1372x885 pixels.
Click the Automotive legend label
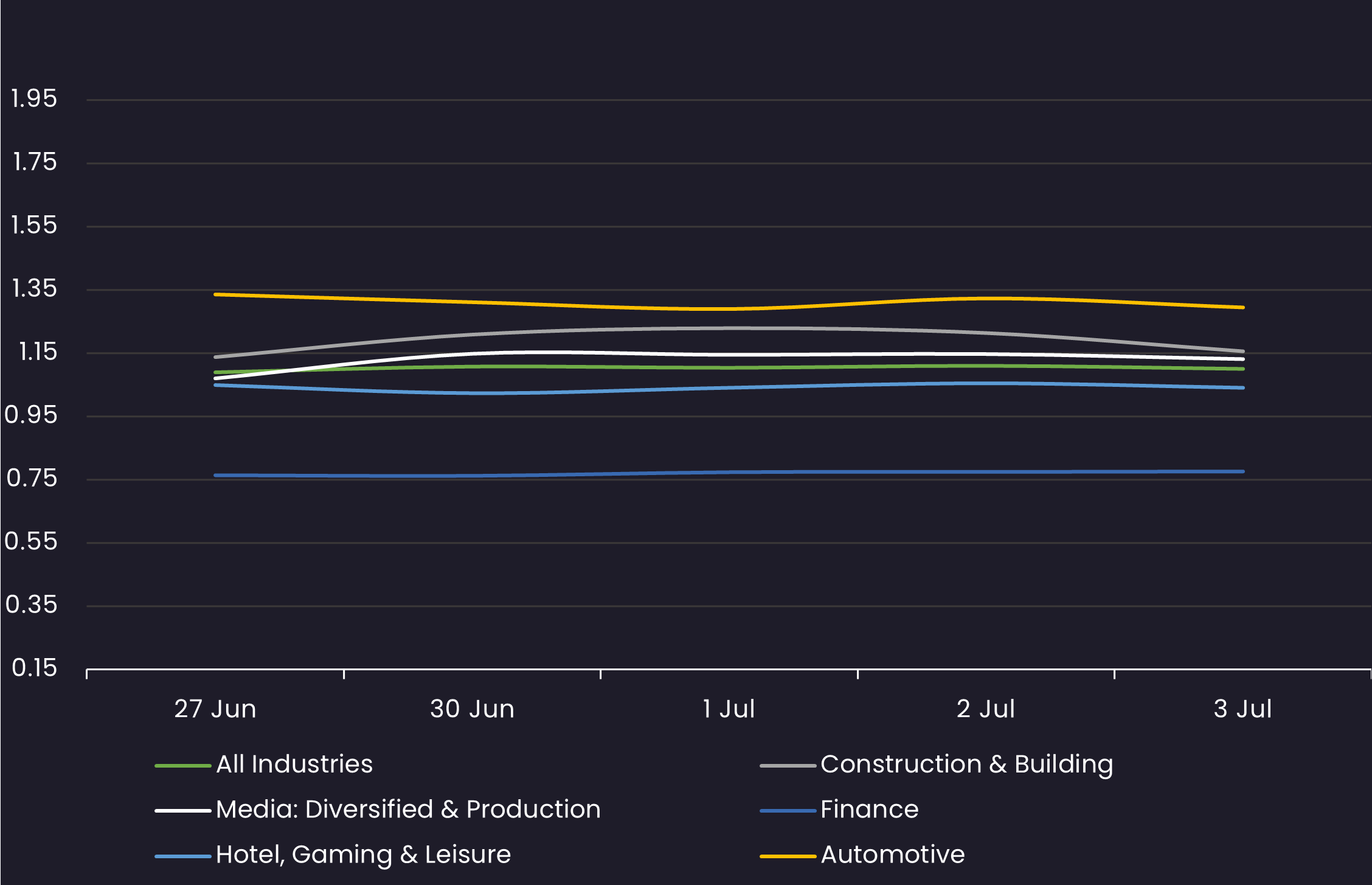tap(892, 855)
